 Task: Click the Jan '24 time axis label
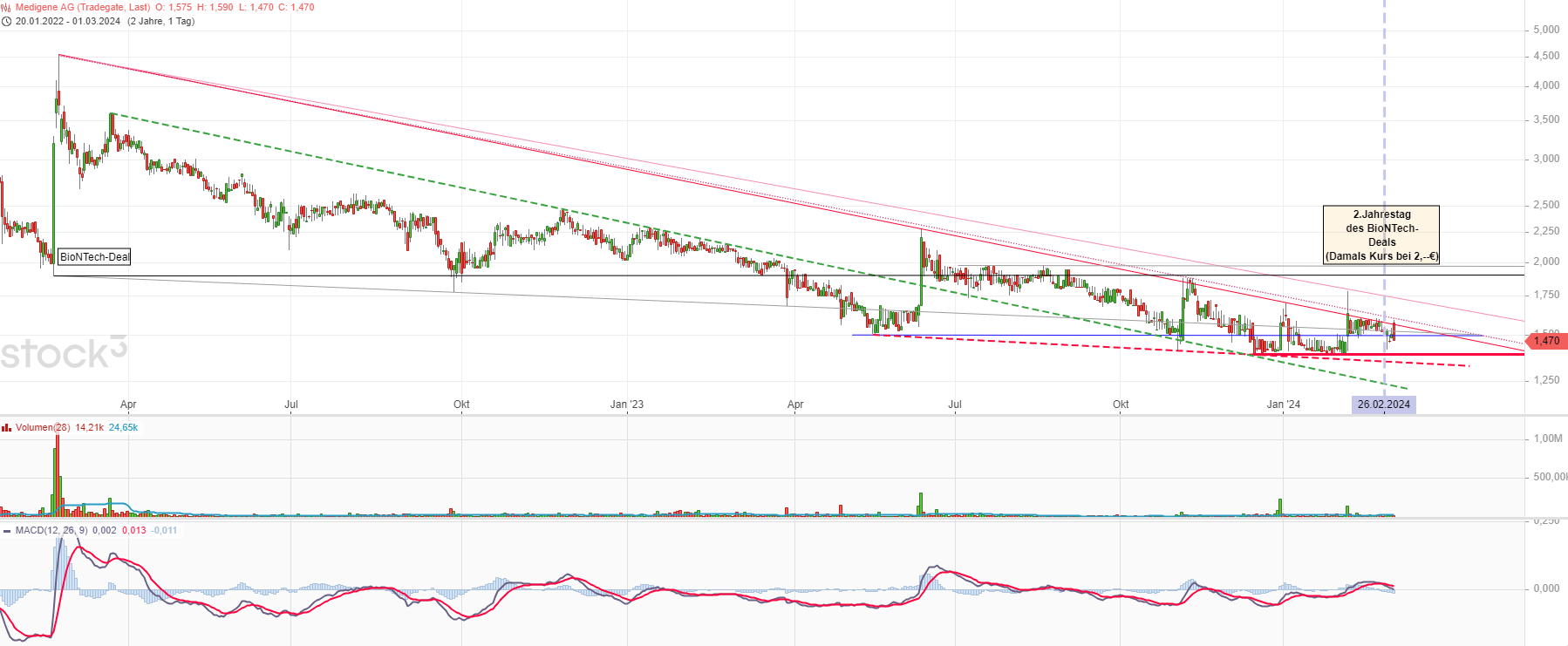(x=1284, y=405)
